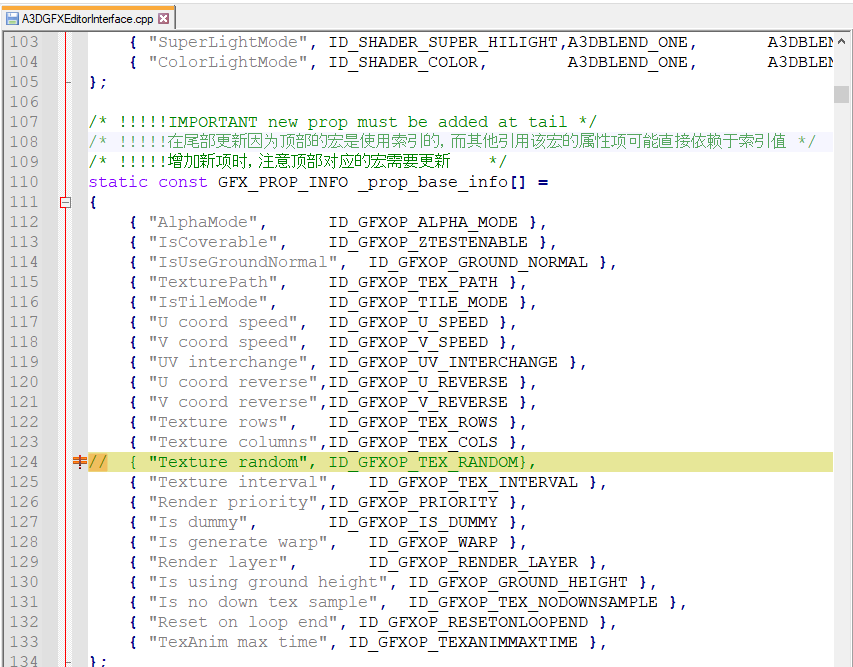853x667 pixels.
Task: Select the A3DGFXEditorInterface.cpp tab
Action: [x=88, y=18]
